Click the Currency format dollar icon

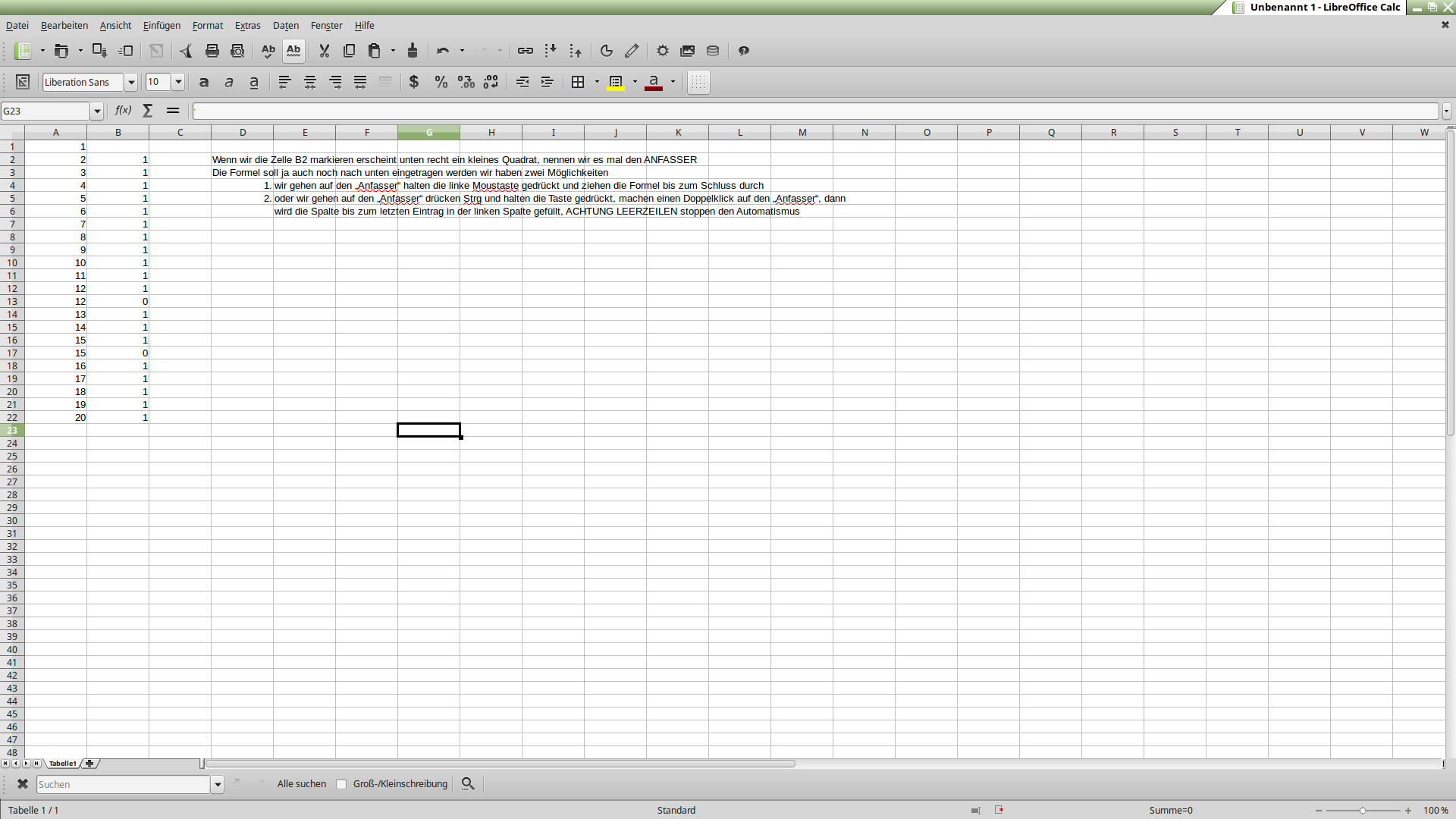pos(414,82)
